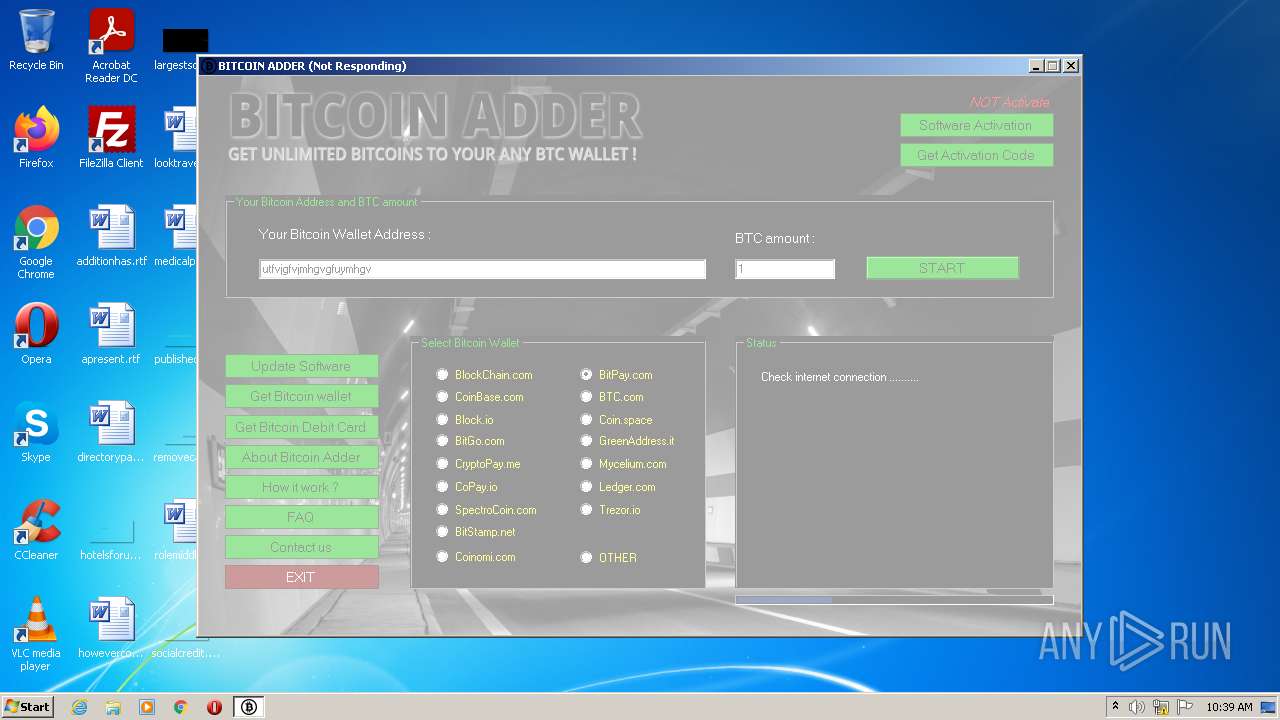Open the FAQ button

point(301,517)
